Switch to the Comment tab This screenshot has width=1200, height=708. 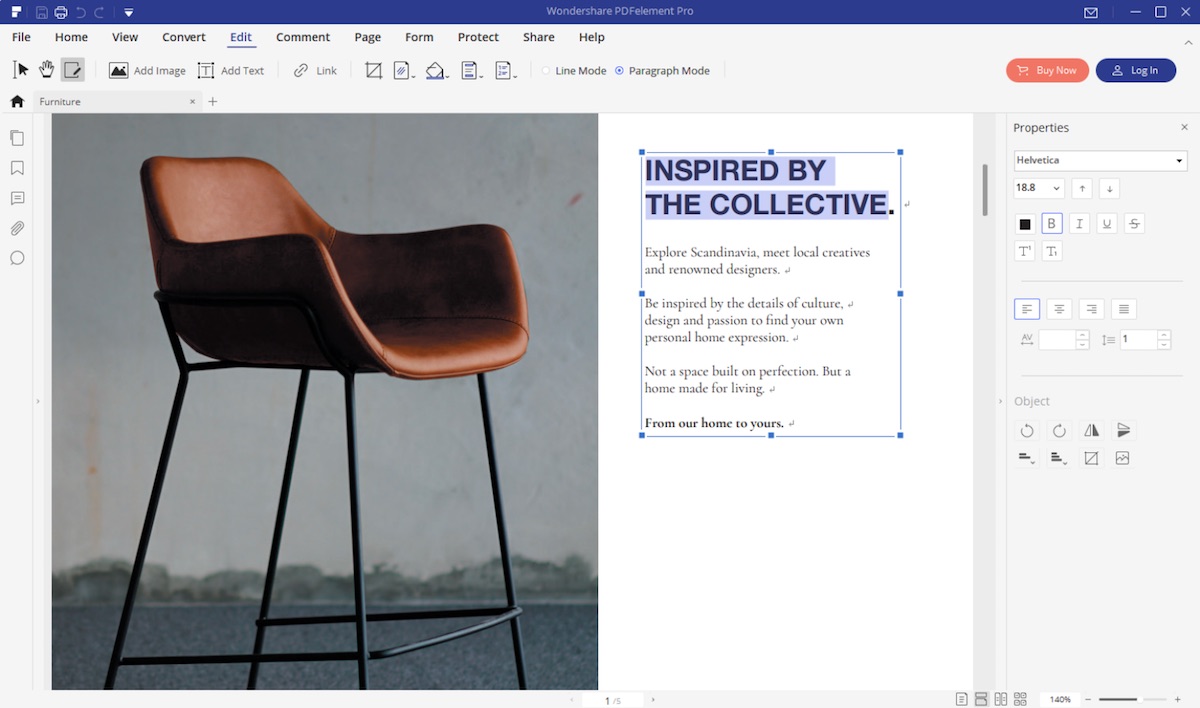(303, 37)
